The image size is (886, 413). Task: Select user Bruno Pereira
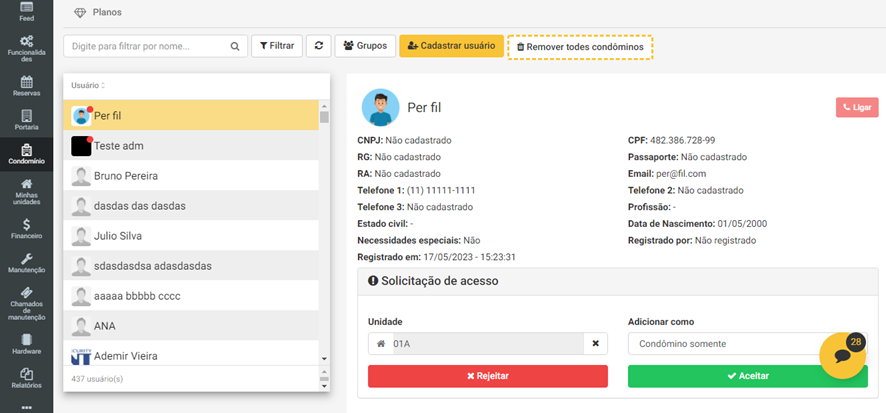click(191, 176)
